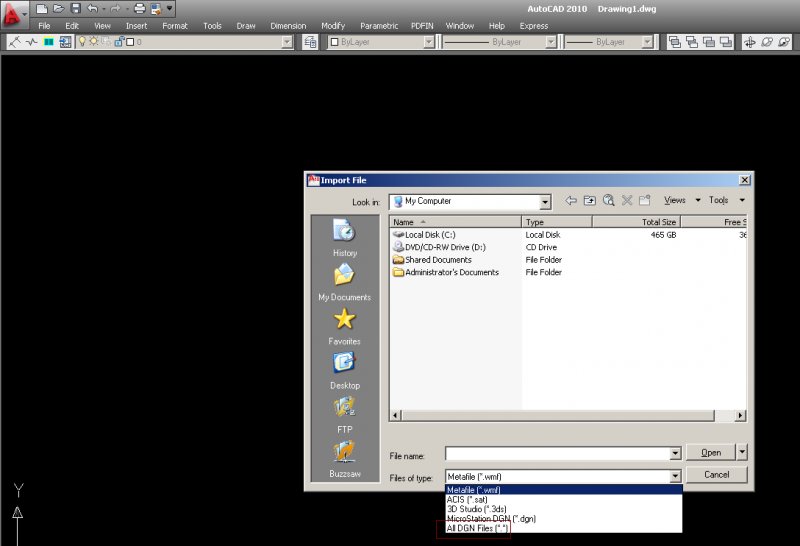Open the My Documents places shortcut

coord(344,282)
